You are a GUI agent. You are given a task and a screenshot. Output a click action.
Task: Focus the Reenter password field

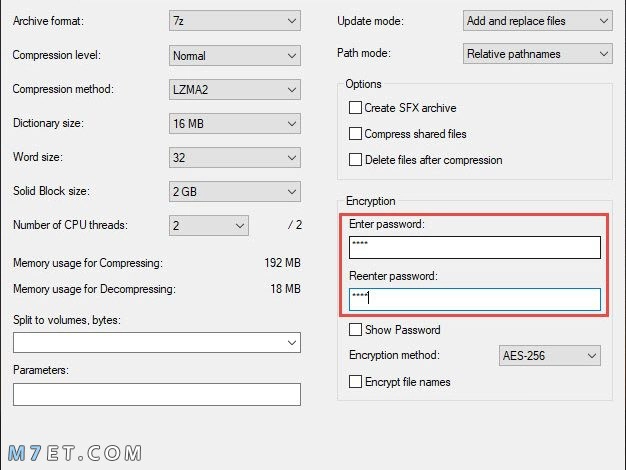[475, 299]
